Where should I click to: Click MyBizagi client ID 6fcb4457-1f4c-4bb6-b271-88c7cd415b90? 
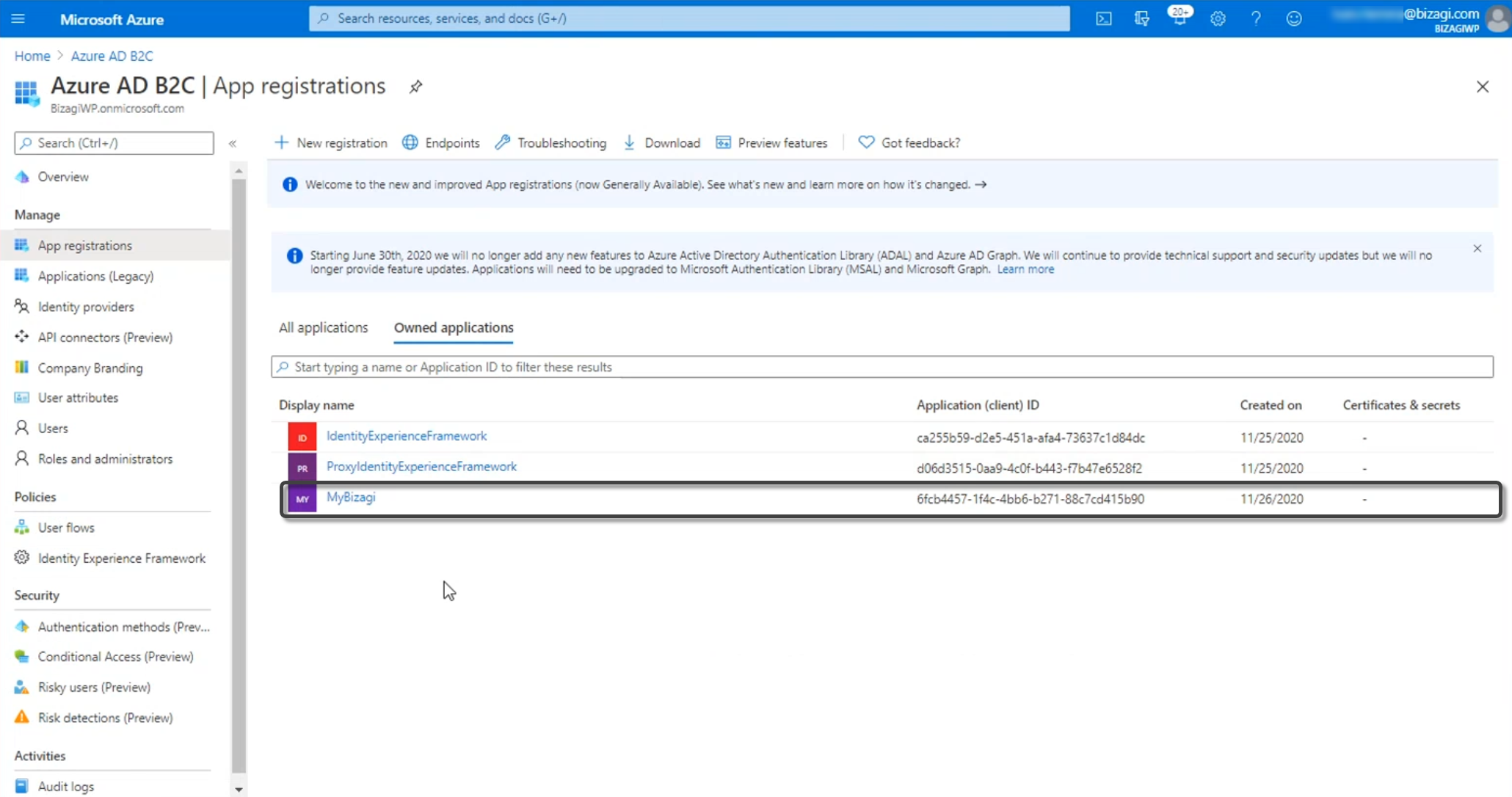[1030, 499]
